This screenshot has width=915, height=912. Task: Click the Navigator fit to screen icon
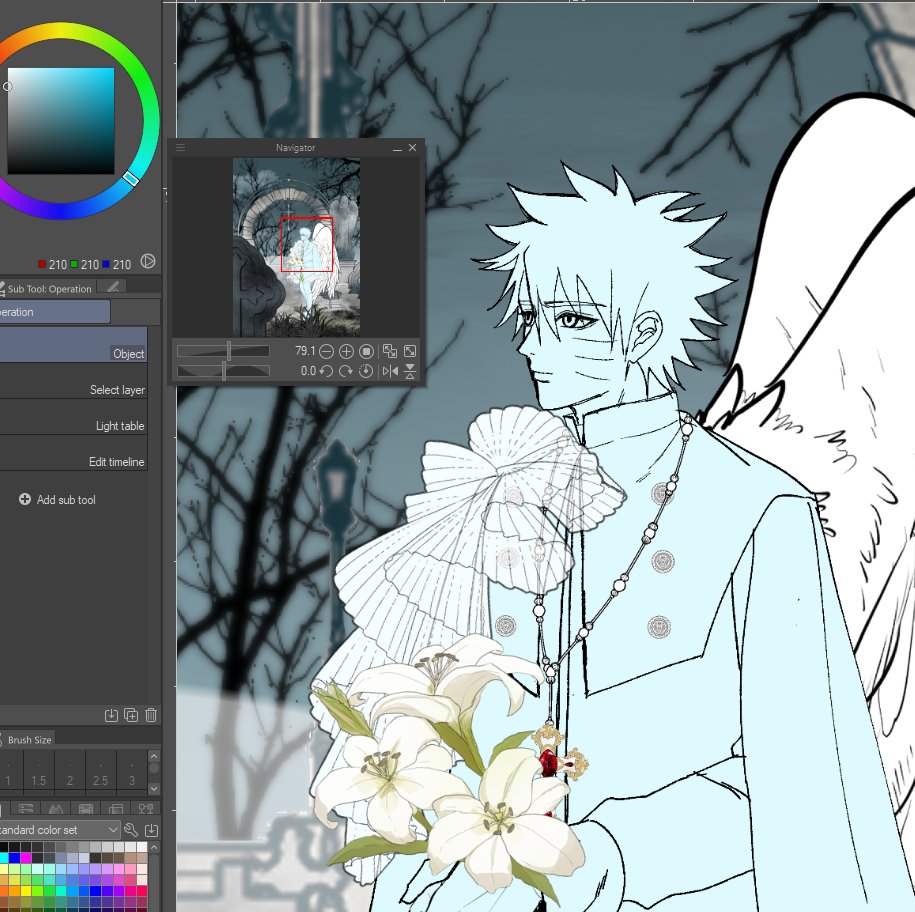(x=390, y=351)
